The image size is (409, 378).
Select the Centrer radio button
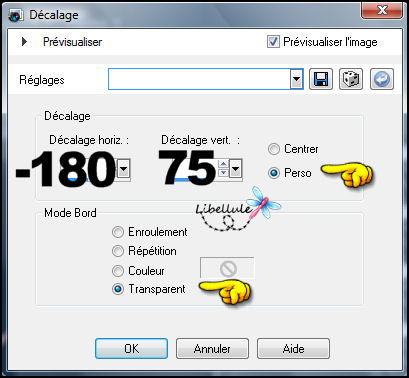[274, 149]
